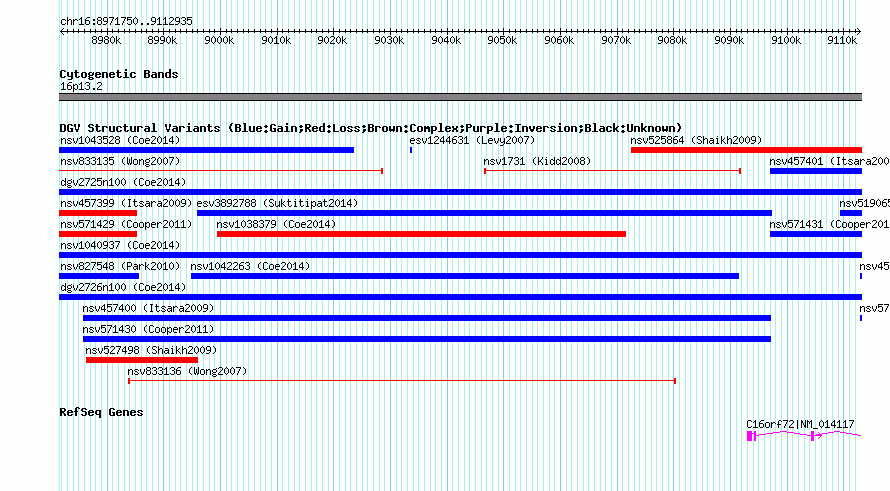Viewport: 890px width, 491px height.
Task: Click the C16orf72|NM_014117 gene label
Action: [x=800, y=424]
